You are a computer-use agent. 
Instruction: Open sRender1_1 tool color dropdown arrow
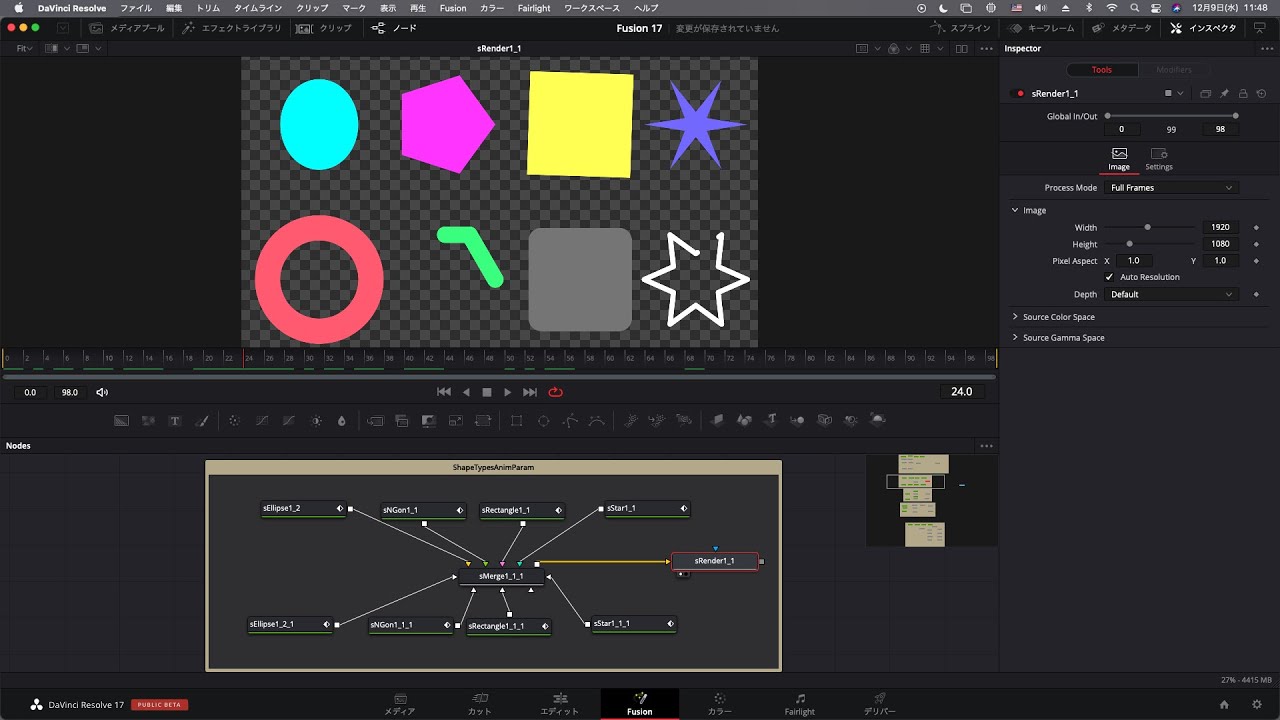[1180, 93]
